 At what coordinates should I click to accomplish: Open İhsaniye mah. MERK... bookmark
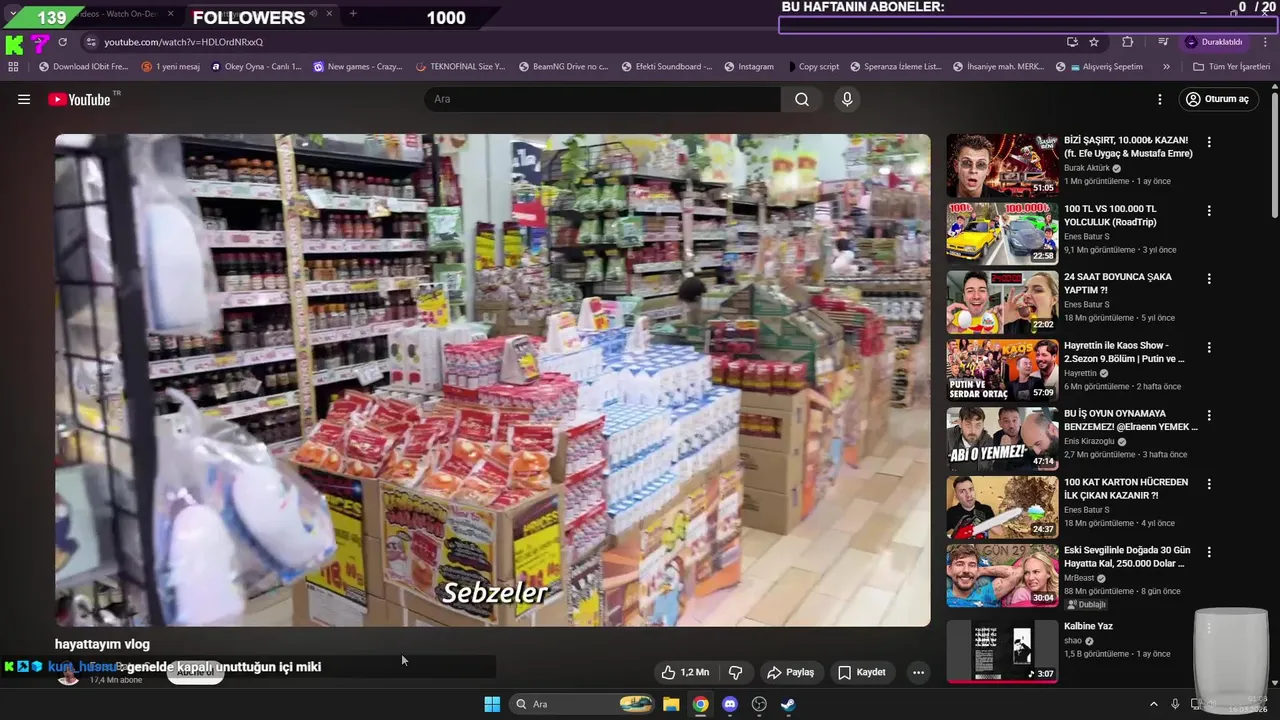998,67
